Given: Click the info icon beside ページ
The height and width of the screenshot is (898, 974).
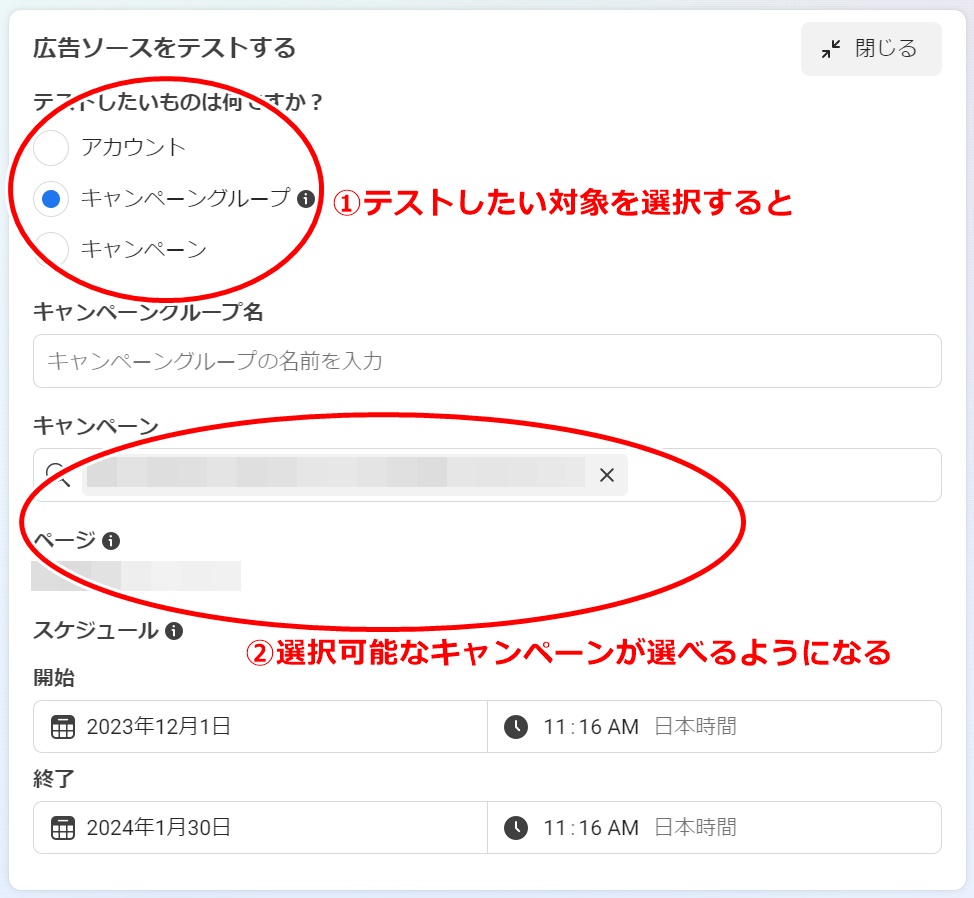Looking at the screenshot, I should pyautogui.click(x=113, y=541).
